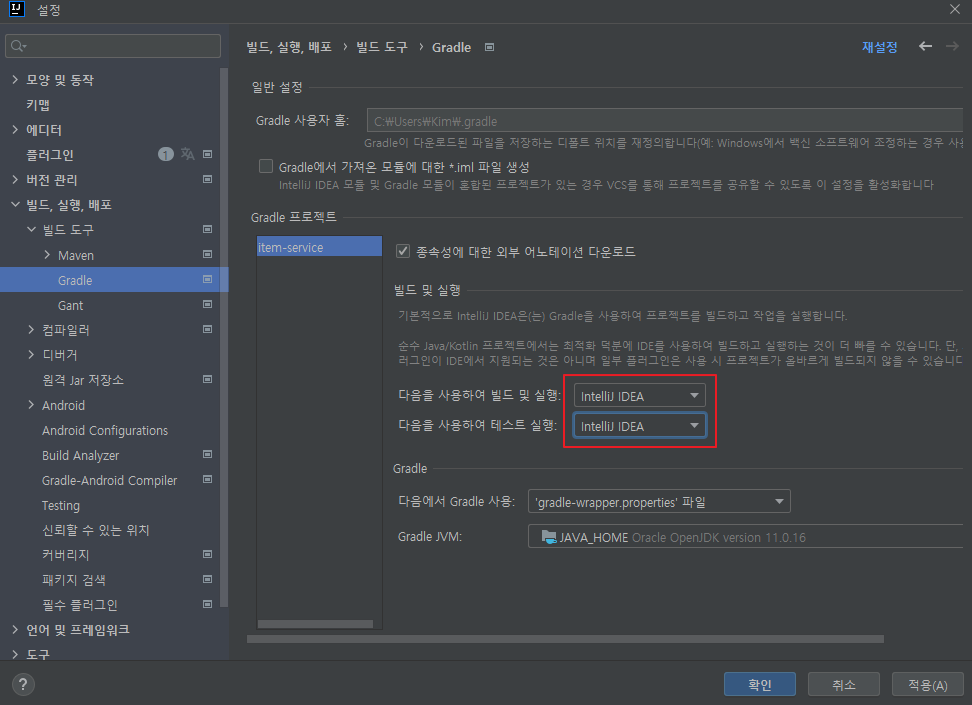972x705 pixels.
Task: Click the folder icon in Gradle JVM field
Action: pyautogui.click(x=549, y=537)
